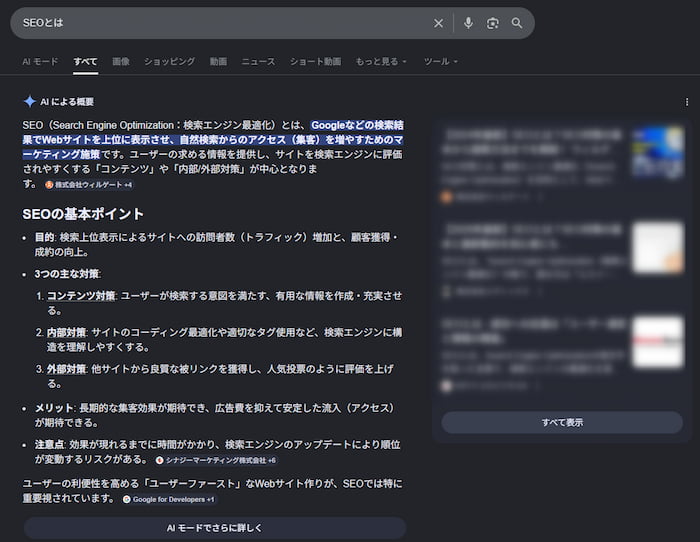
Task: Submit search with magnifying glass icon
Action: [517, 23]
